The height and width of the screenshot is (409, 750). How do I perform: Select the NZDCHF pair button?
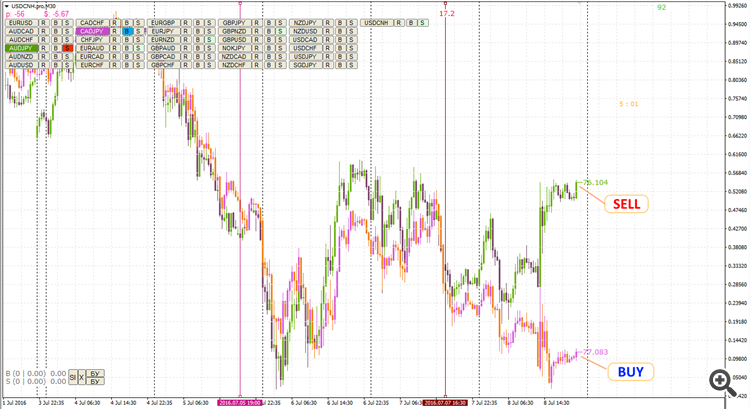(x=234, y=65)
